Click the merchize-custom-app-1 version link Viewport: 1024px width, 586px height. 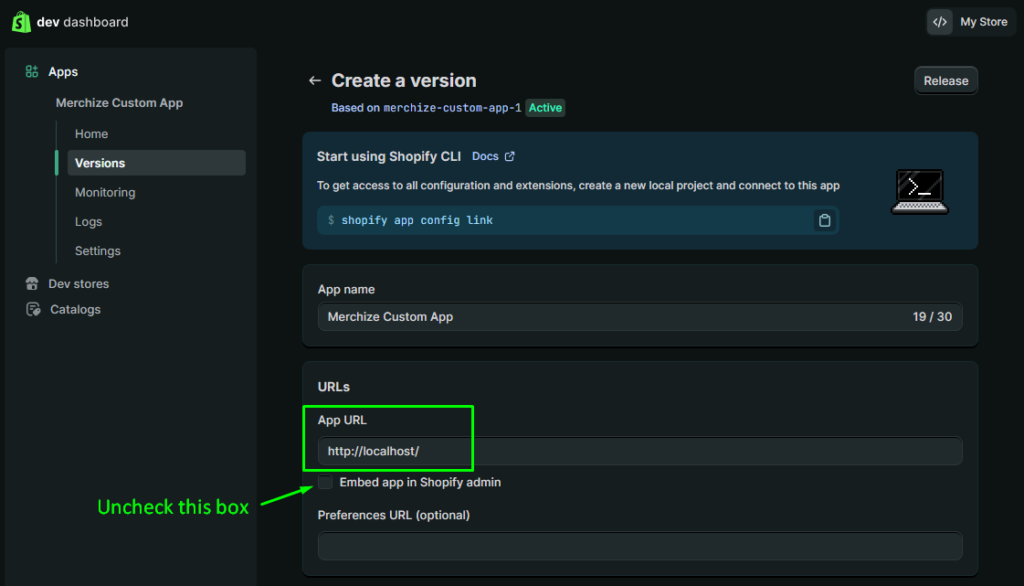coord(452,108)
